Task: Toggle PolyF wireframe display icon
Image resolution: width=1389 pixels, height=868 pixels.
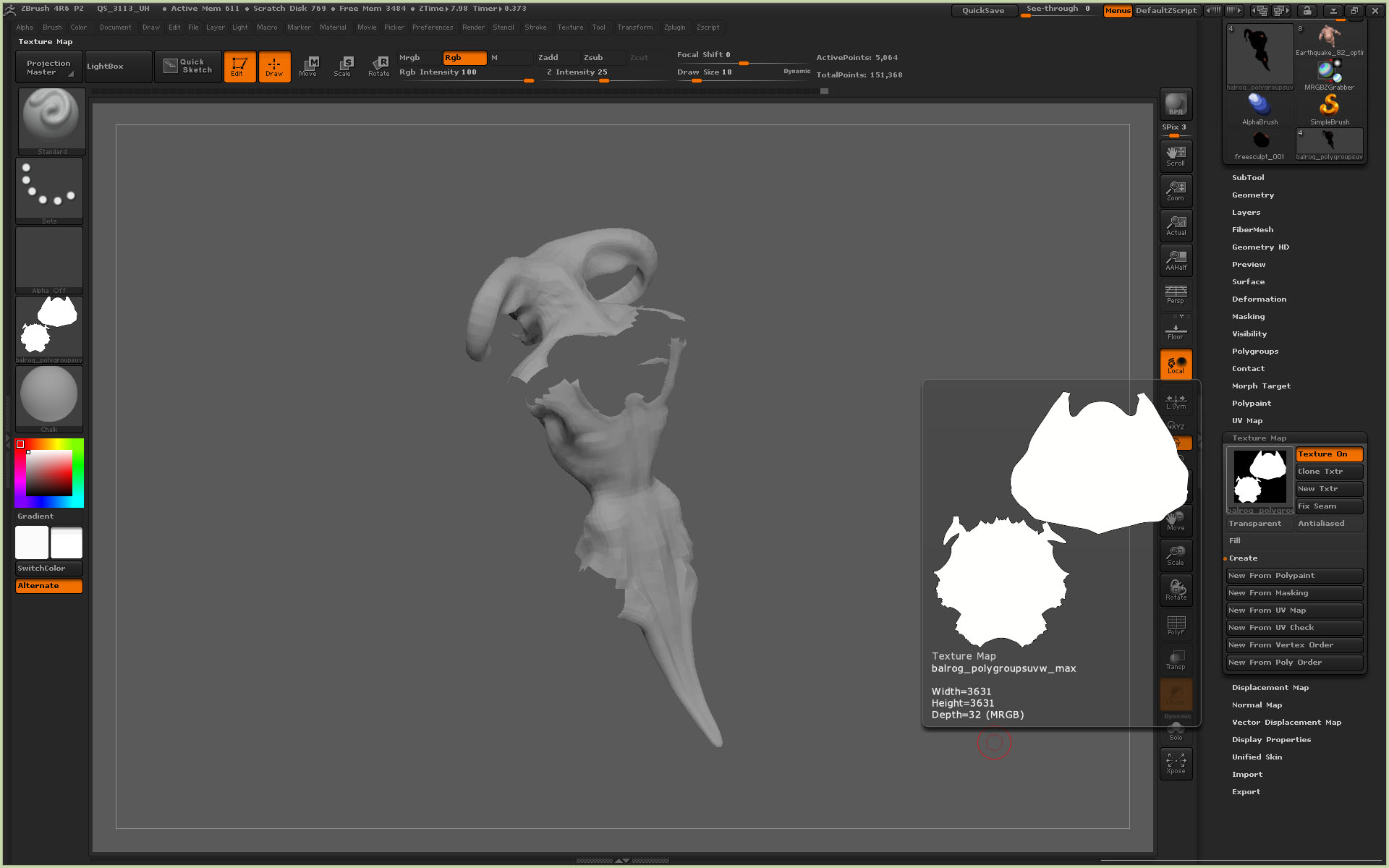Action: [x=1176, y=626]
